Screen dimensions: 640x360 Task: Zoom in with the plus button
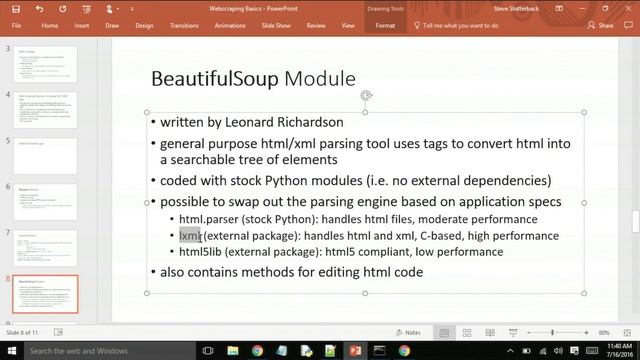tap(586, 333)
